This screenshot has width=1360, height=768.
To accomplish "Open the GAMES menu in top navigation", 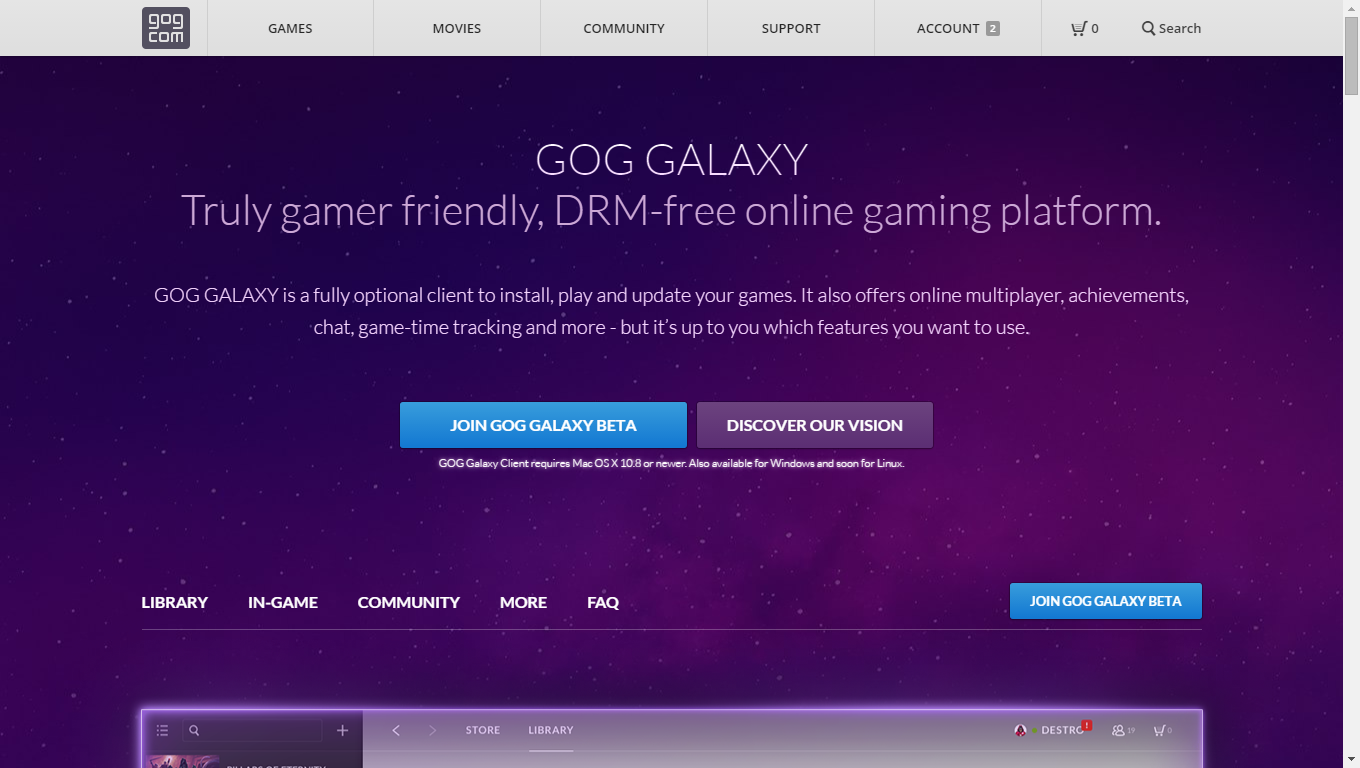I will (290, 28).
